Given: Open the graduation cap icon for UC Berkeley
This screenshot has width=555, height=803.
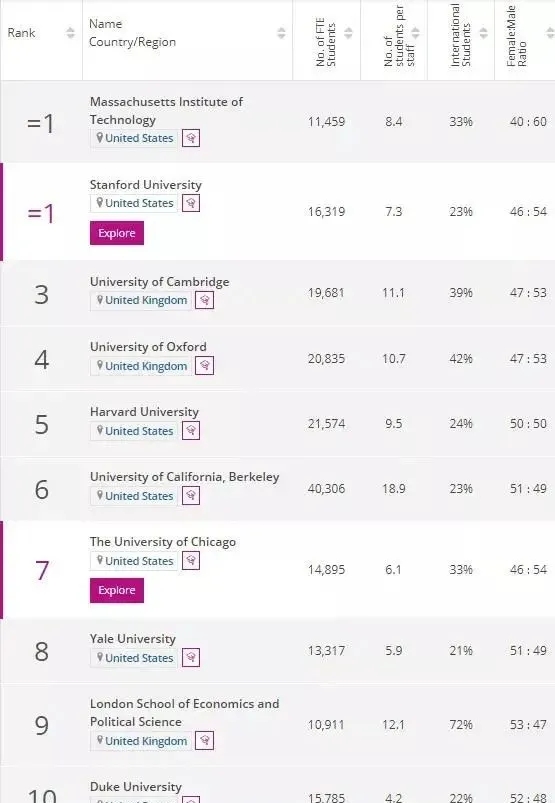Looking at the screenshot, I should pyautogui.click(x=191, y=496).
